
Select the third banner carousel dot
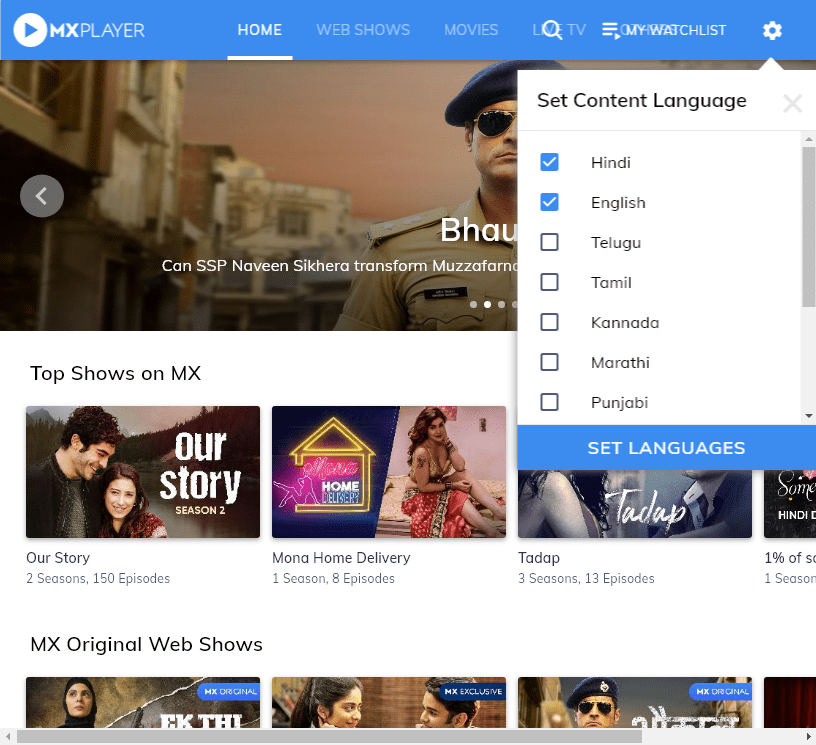click(502, 304)
